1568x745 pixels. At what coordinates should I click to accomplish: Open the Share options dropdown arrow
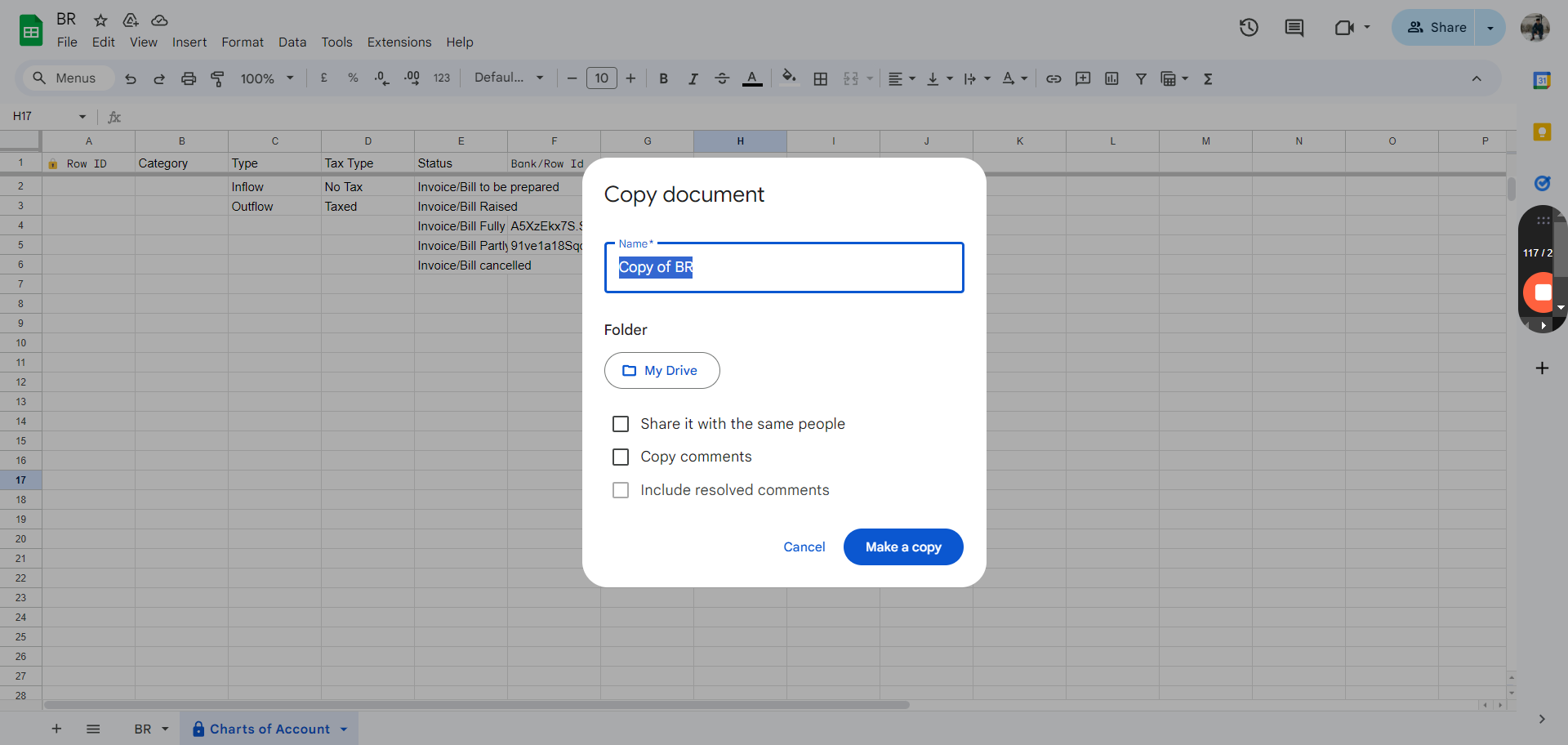coord(1490,28)
